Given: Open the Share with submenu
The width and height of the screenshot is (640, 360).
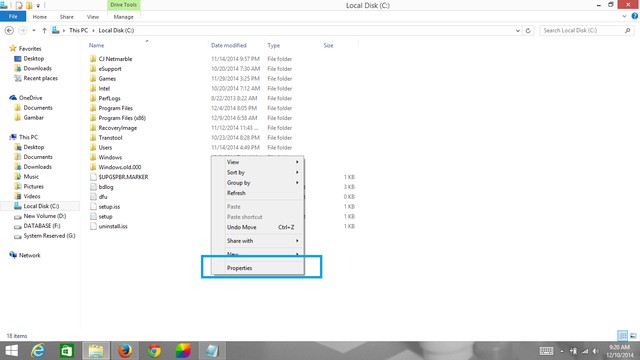Looking at the screenshot, I should click(x=258, y=241).
